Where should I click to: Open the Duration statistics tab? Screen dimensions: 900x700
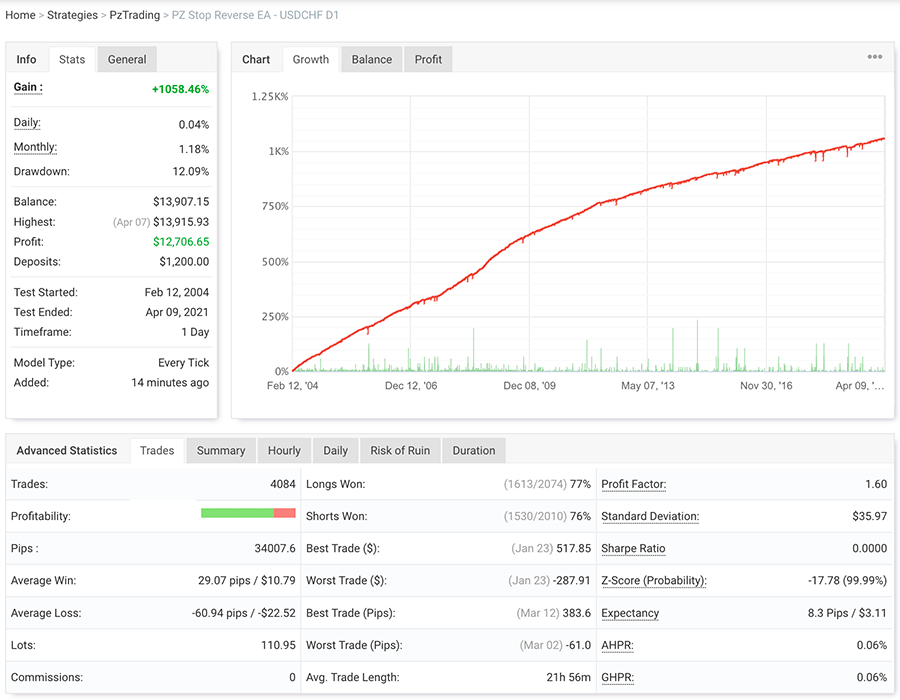pyautogui.click(x=474, y=450)
